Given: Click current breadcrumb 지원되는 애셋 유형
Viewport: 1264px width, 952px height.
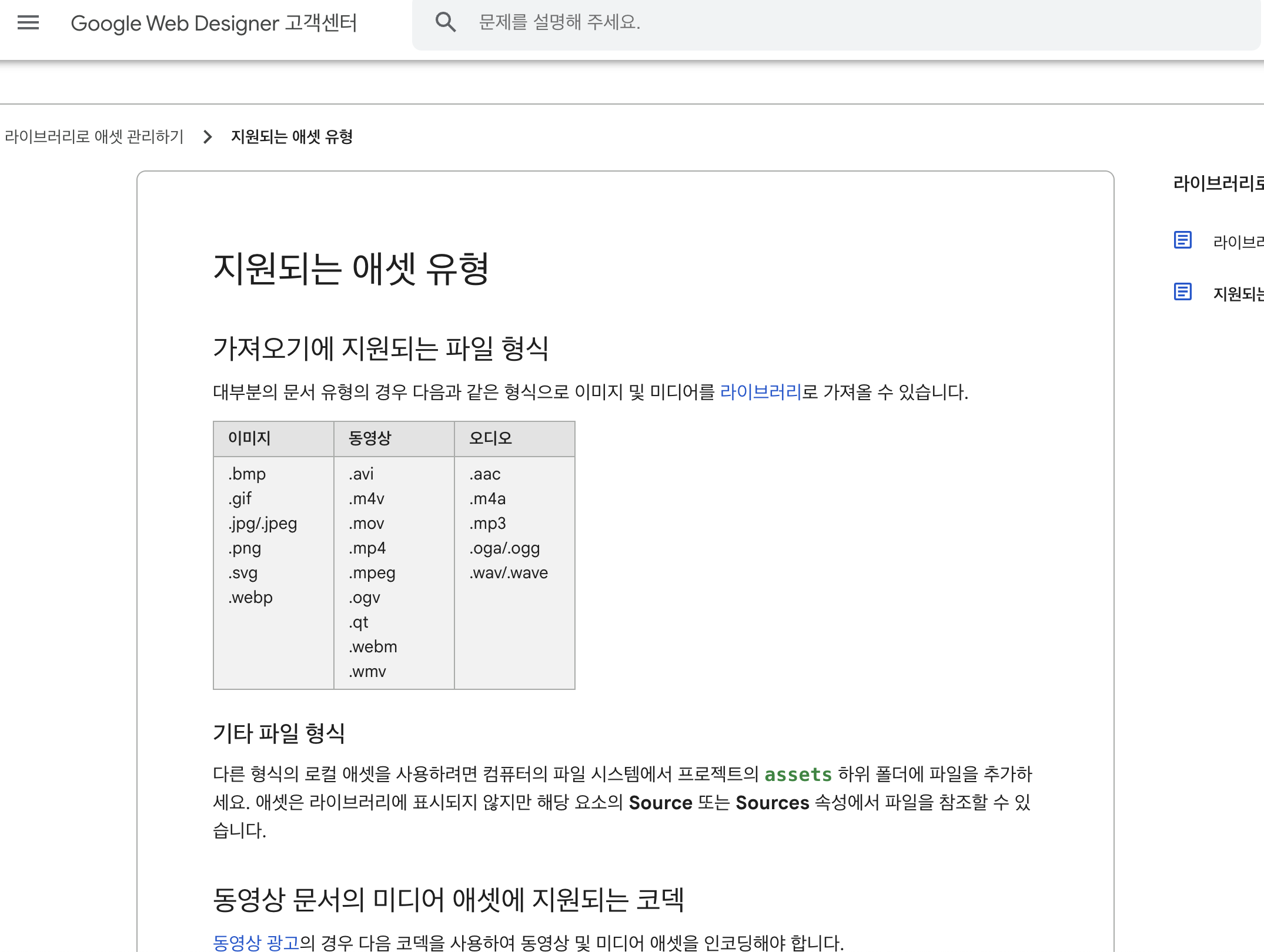Looking at the screenshot, I should pos(292,137).
